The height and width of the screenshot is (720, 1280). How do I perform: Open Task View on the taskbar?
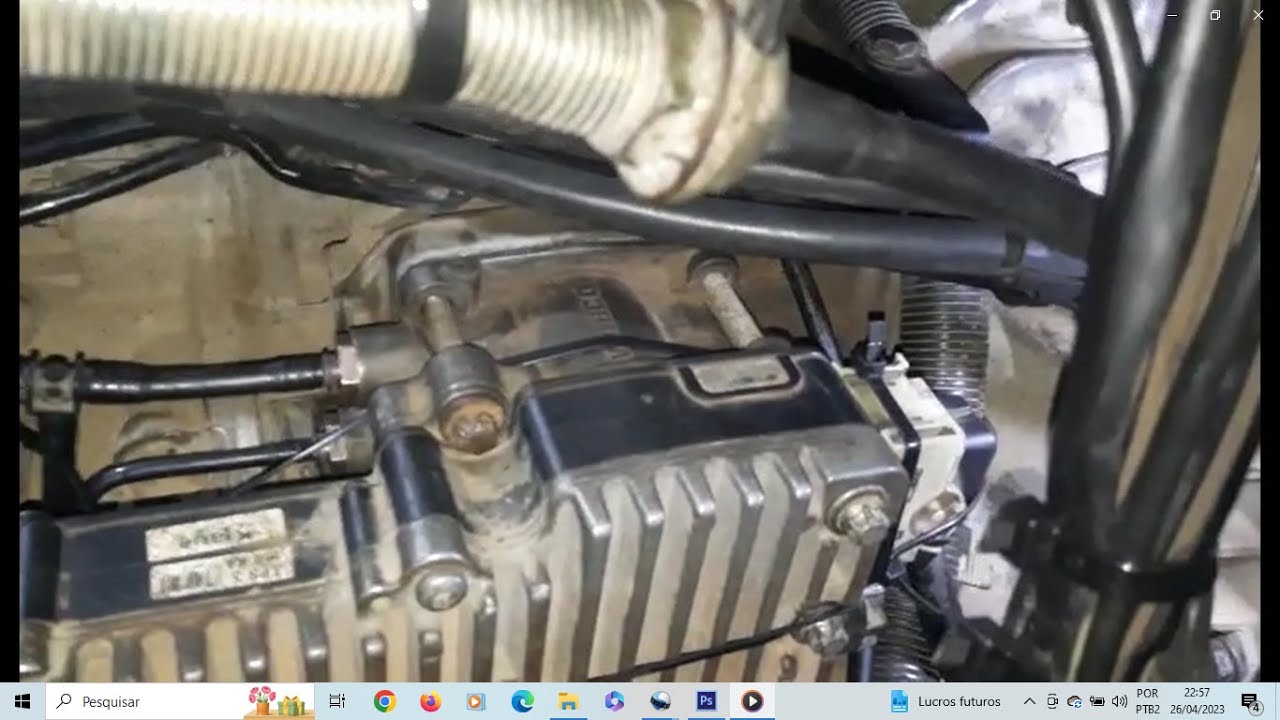(x=338, y=701)
